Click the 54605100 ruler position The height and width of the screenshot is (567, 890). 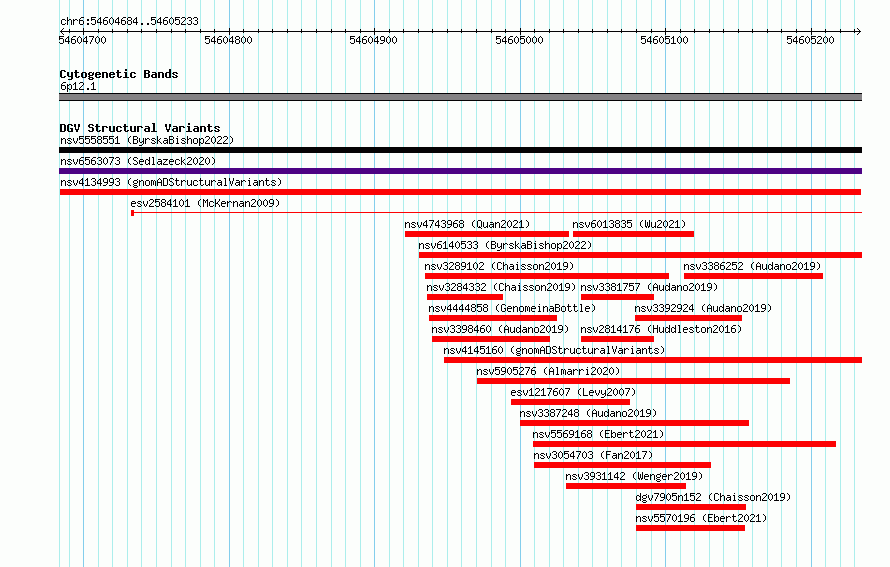665,40
